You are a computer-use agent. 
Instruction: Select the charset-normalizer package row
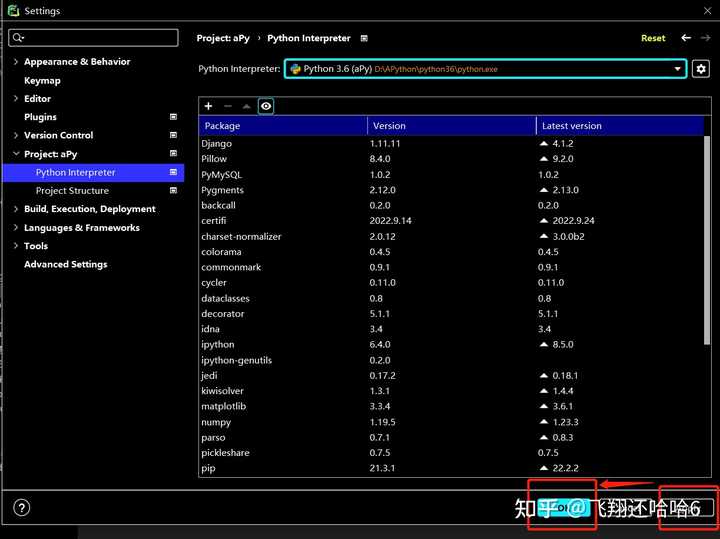tap(451, 236)
